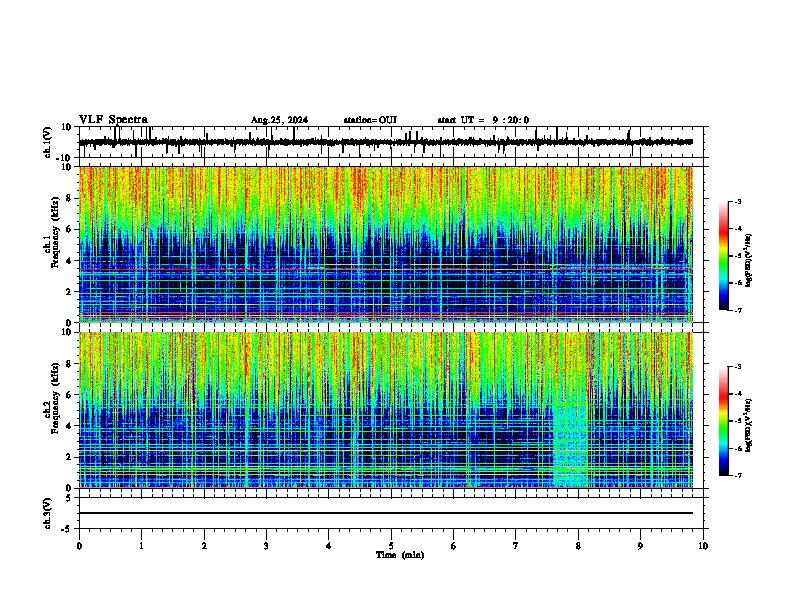
Task: Click the date text "Aug.25, 2024"
Action: [279, 120]
